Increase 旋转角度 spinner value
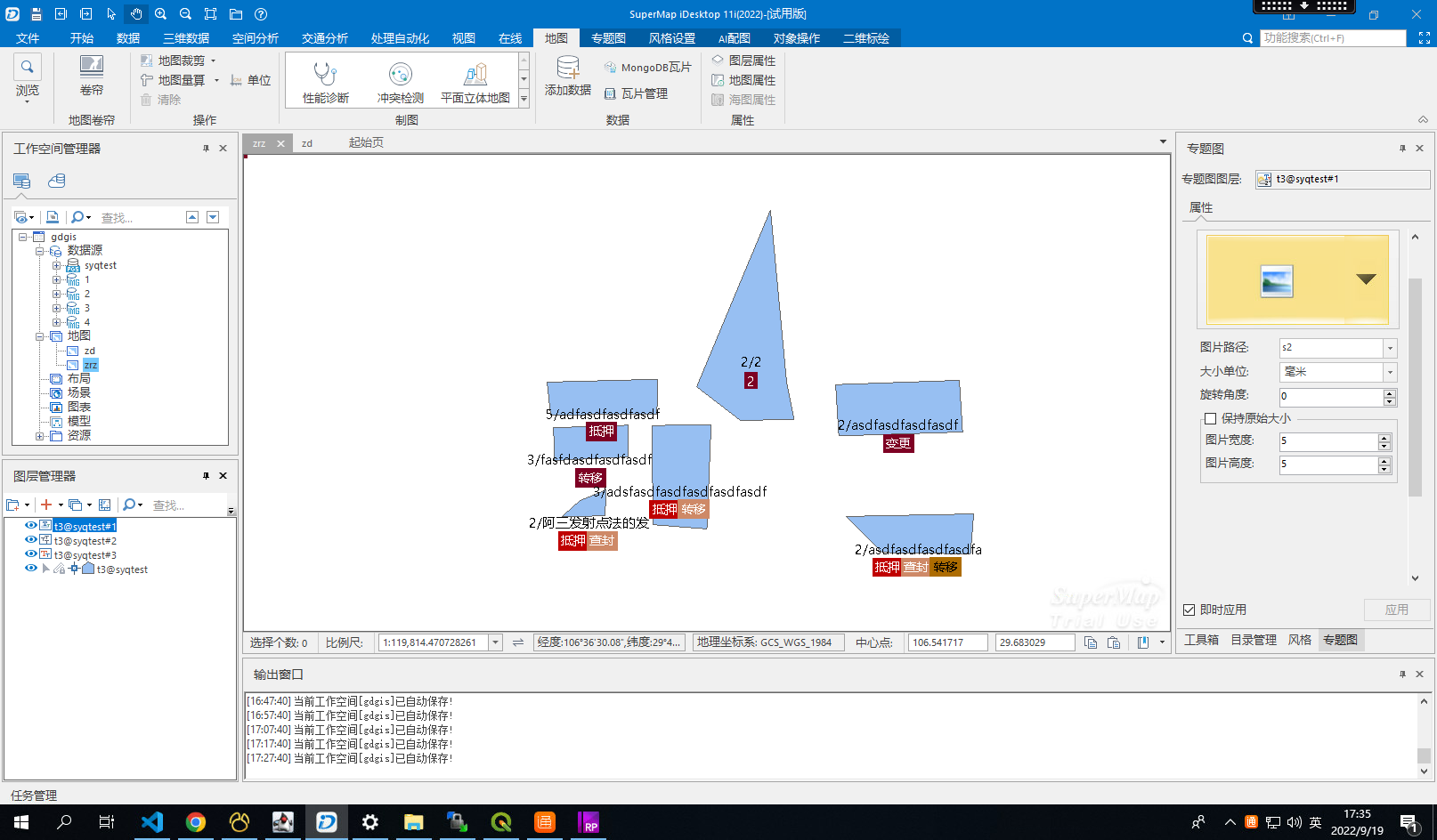Viewport: 1437px width, 840px height. pos(1390,392)
